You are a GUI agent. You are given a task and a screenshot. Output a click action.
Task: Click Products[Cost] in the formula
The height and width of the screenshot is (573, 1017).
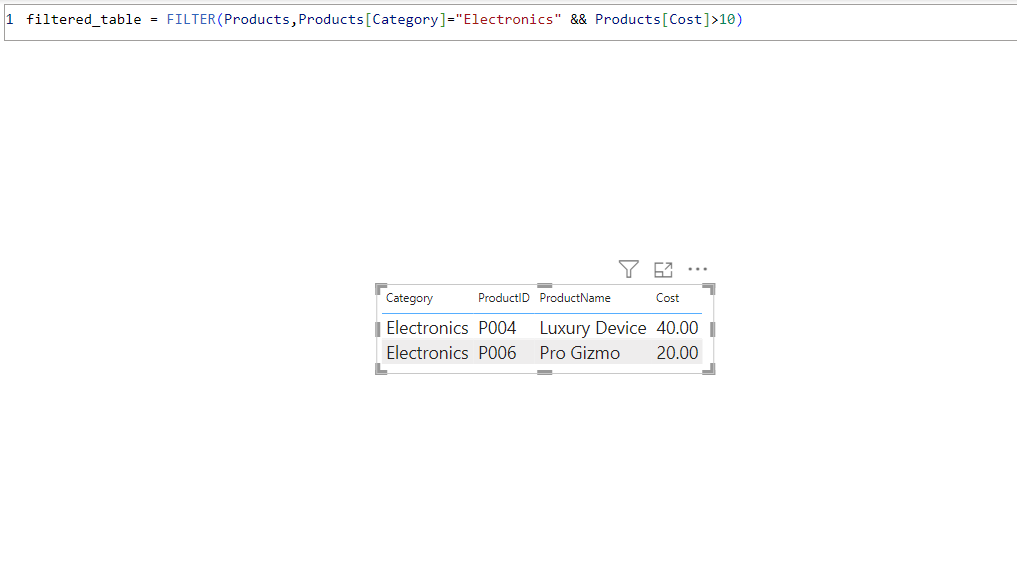(x=652, y=19)
